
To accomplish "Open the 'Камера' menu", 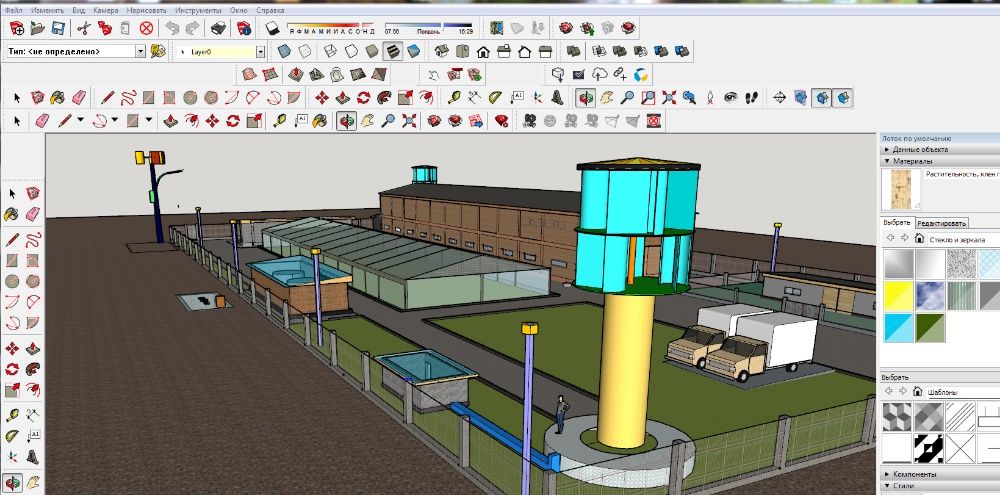I will tap(105, 10).
